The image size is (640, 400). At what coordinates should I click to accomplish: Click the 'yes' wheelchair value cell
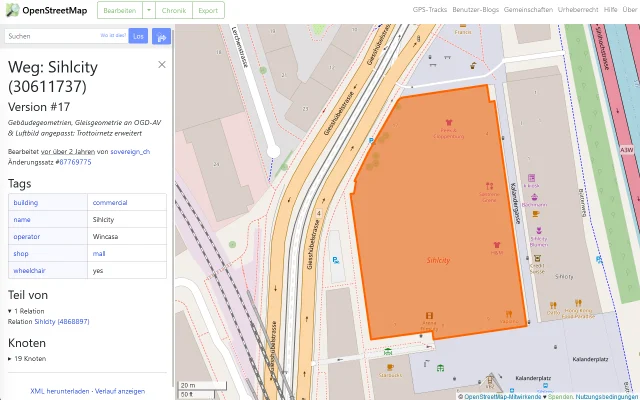pos(127,271)
